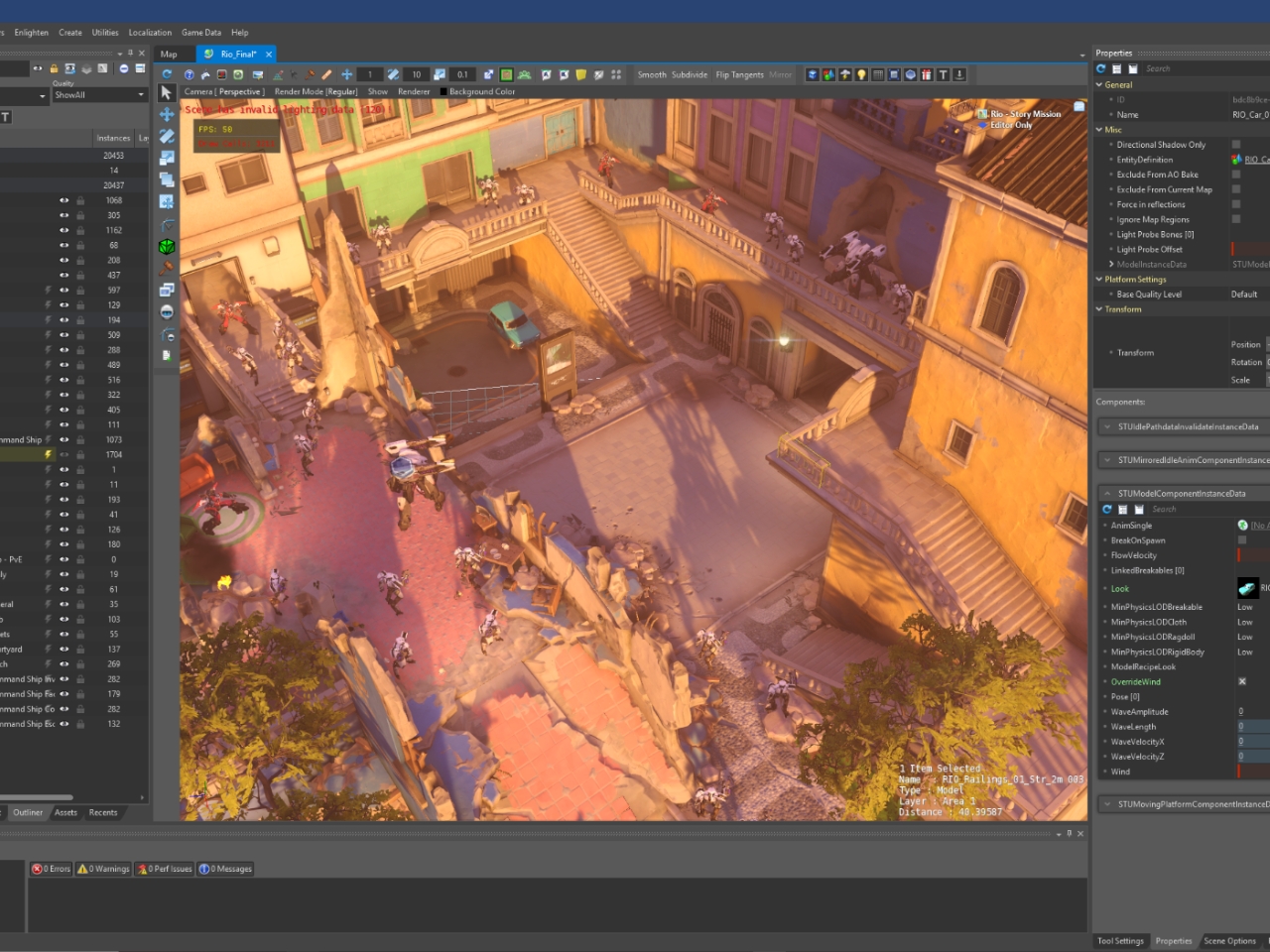Click the help question mark icon
The width and height of the screenshot is (1270, 952).
[x=189, y=74]
